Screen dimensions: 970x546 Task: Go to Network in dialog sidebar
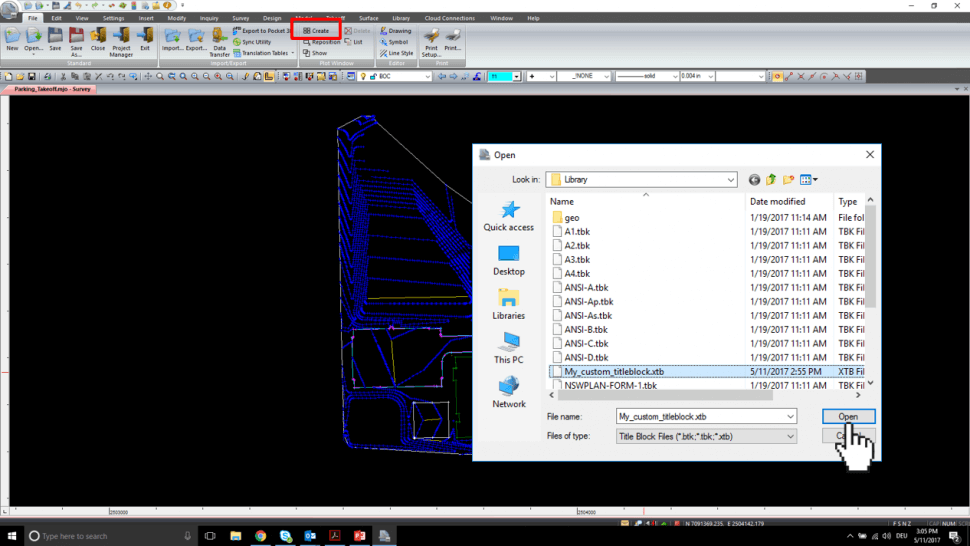point(509,393)
